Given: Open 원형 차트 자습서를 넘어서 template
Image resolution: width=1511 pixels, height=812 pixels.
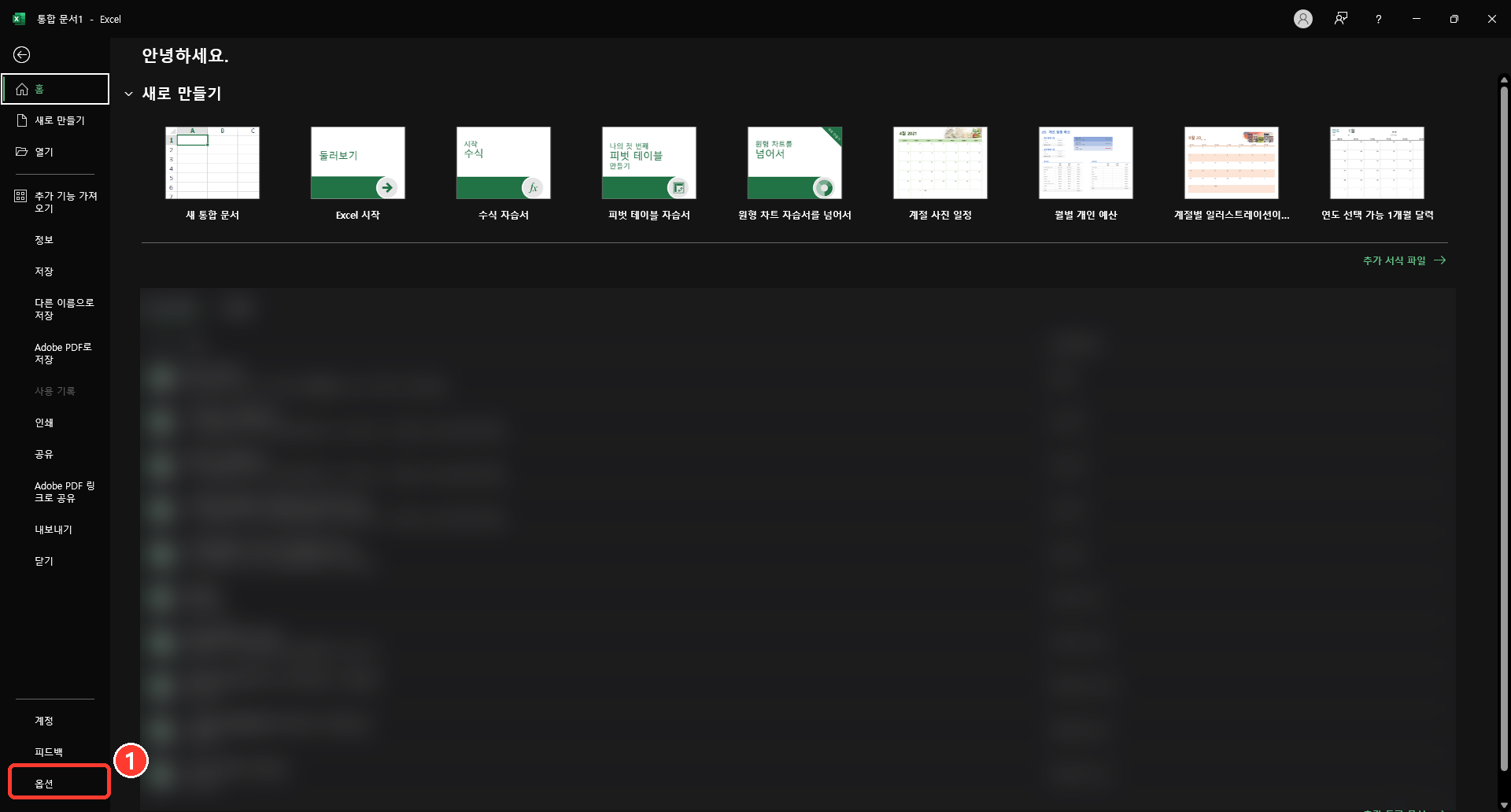Looking at the screenshot, I should (x=795, y=174).
